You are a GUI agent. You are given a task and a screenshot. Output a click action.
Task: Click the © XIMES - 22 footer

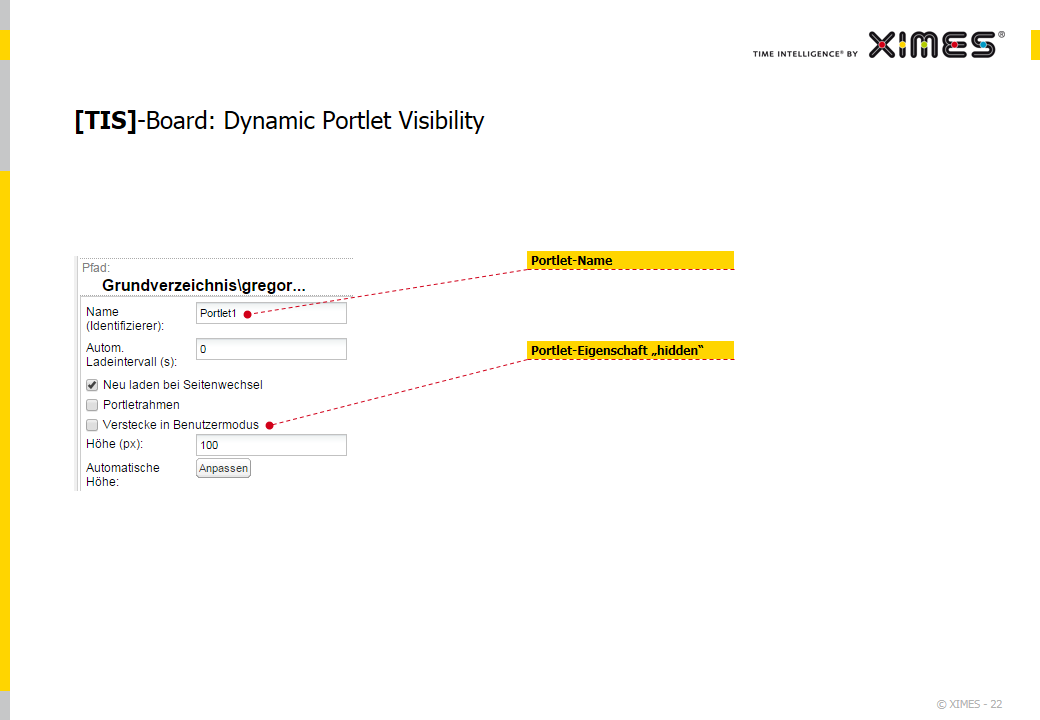pyautogui.click(x=969, y=704)
